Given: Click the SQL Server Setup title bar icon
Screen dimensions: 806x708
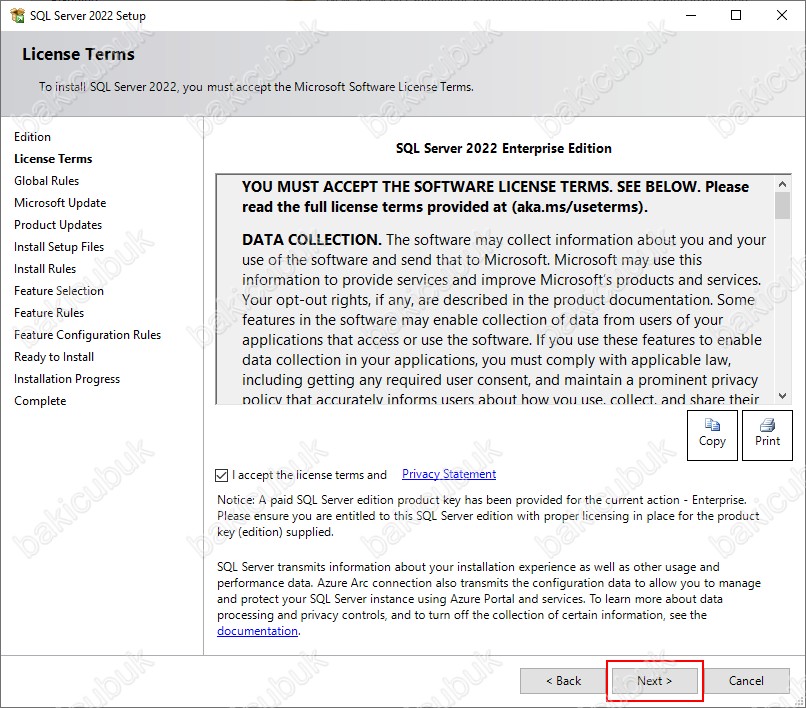Looking at the screenshot, I should point(17,15).
